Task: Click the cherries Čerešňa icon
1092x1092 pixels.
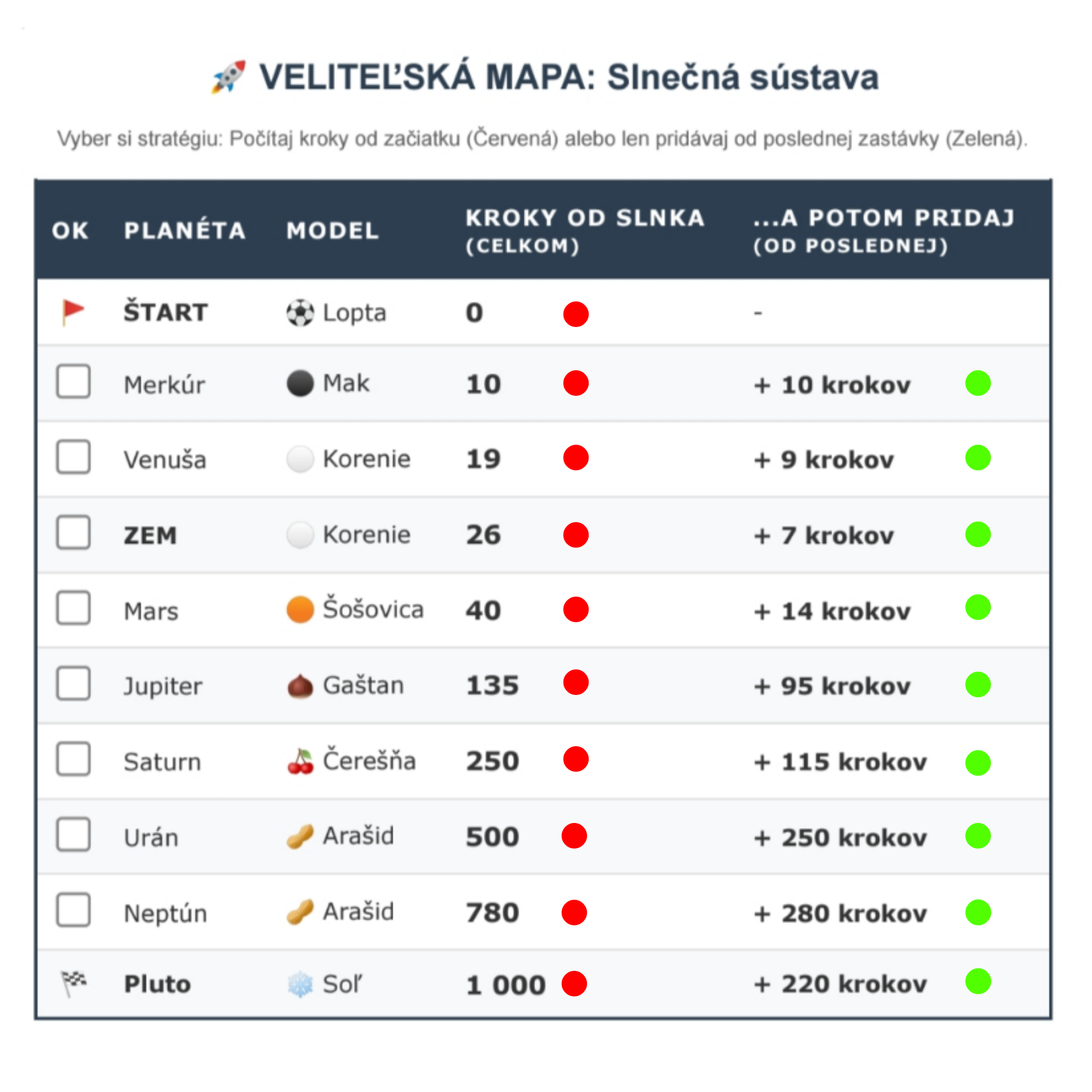Action: pos(300,762)
